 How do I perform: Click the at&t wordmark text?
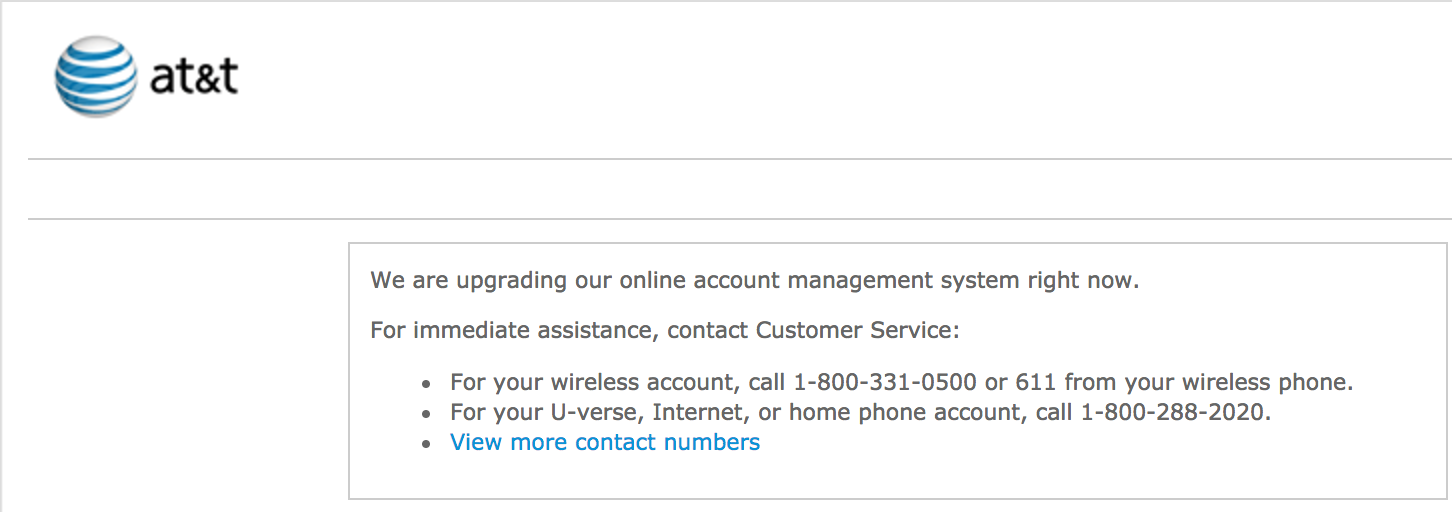point(194,77)
